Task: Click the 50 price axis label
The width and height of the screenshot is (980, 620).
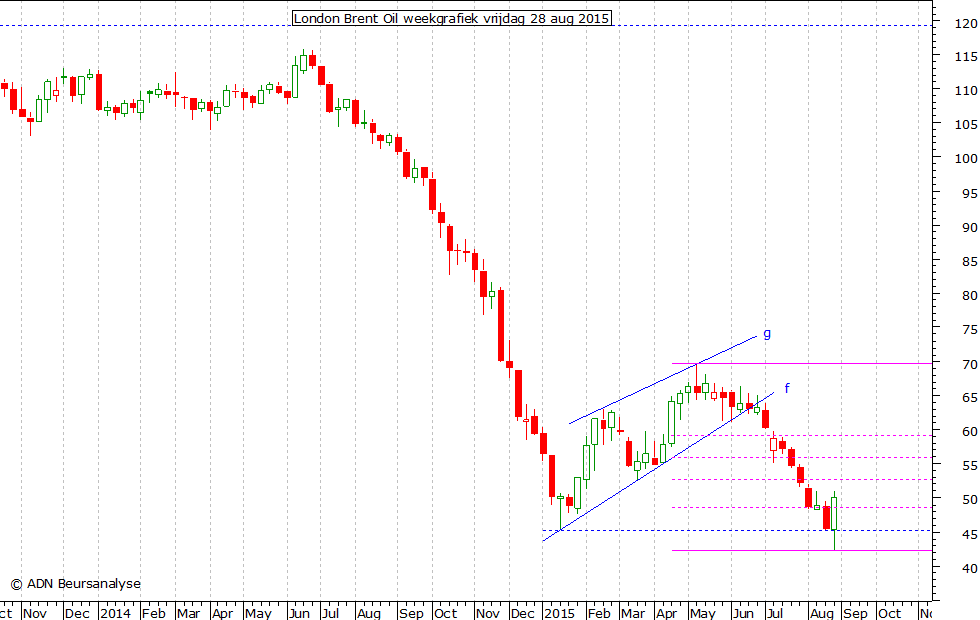Action: [x=969, y=500]
